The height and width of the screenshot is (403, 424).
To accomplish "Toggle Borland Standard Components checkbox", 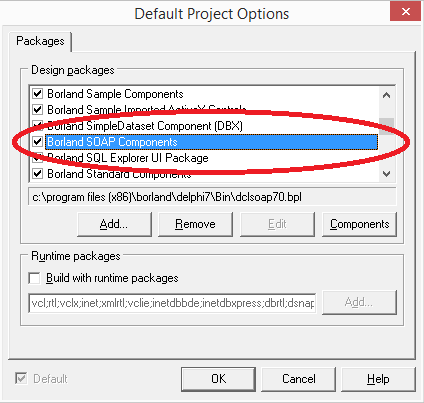I will coord(37,174).
